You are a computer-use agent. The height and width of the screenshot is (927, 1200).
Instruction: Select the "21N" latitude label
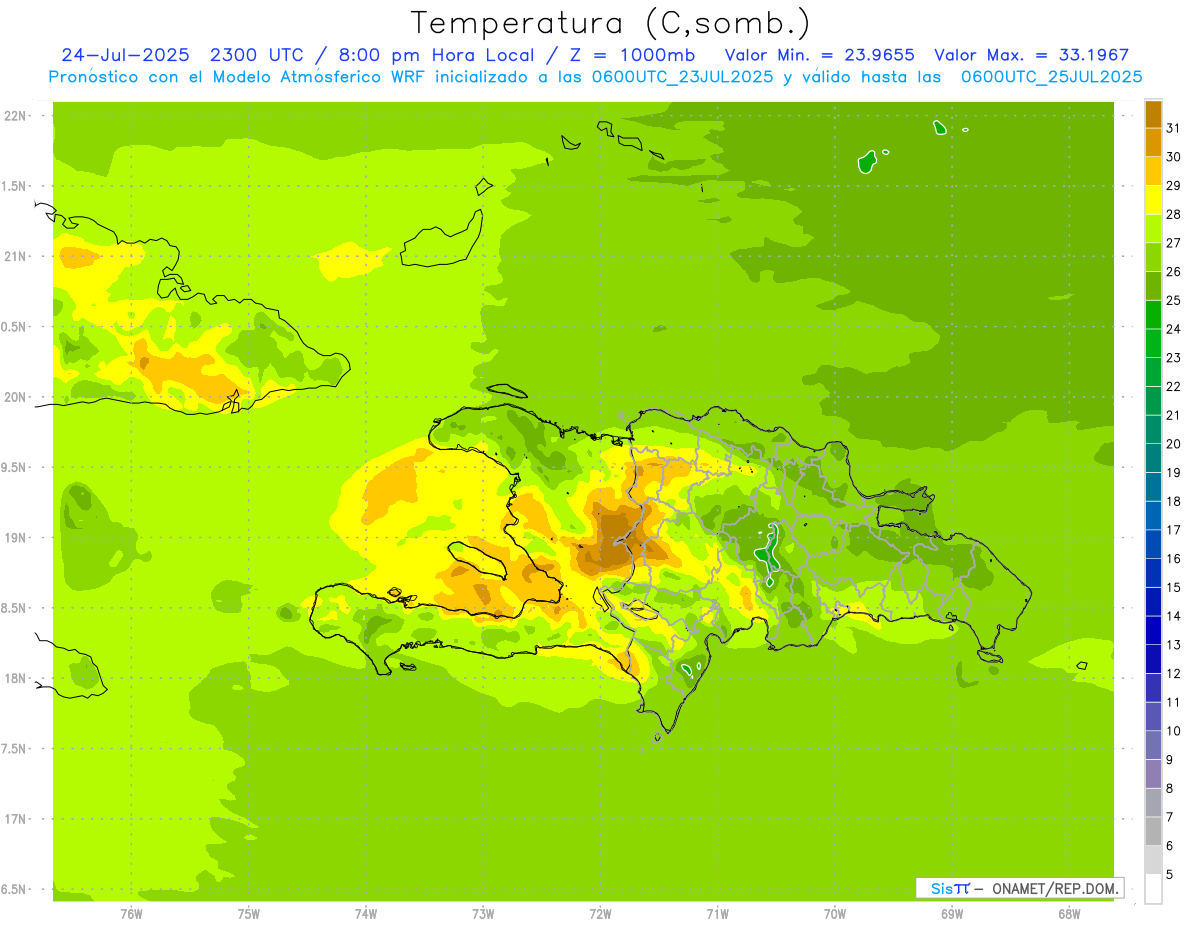tap(14, 256)
